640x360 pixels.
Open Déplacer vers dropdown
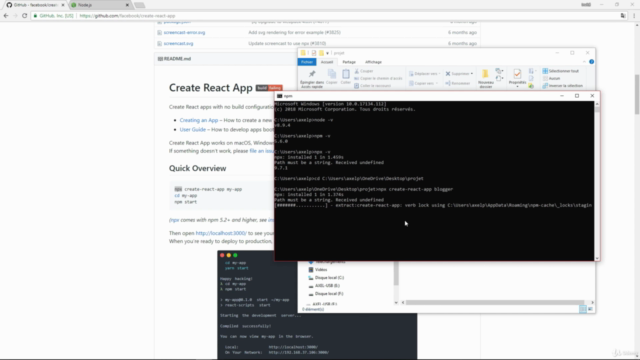tap(424, 74)
